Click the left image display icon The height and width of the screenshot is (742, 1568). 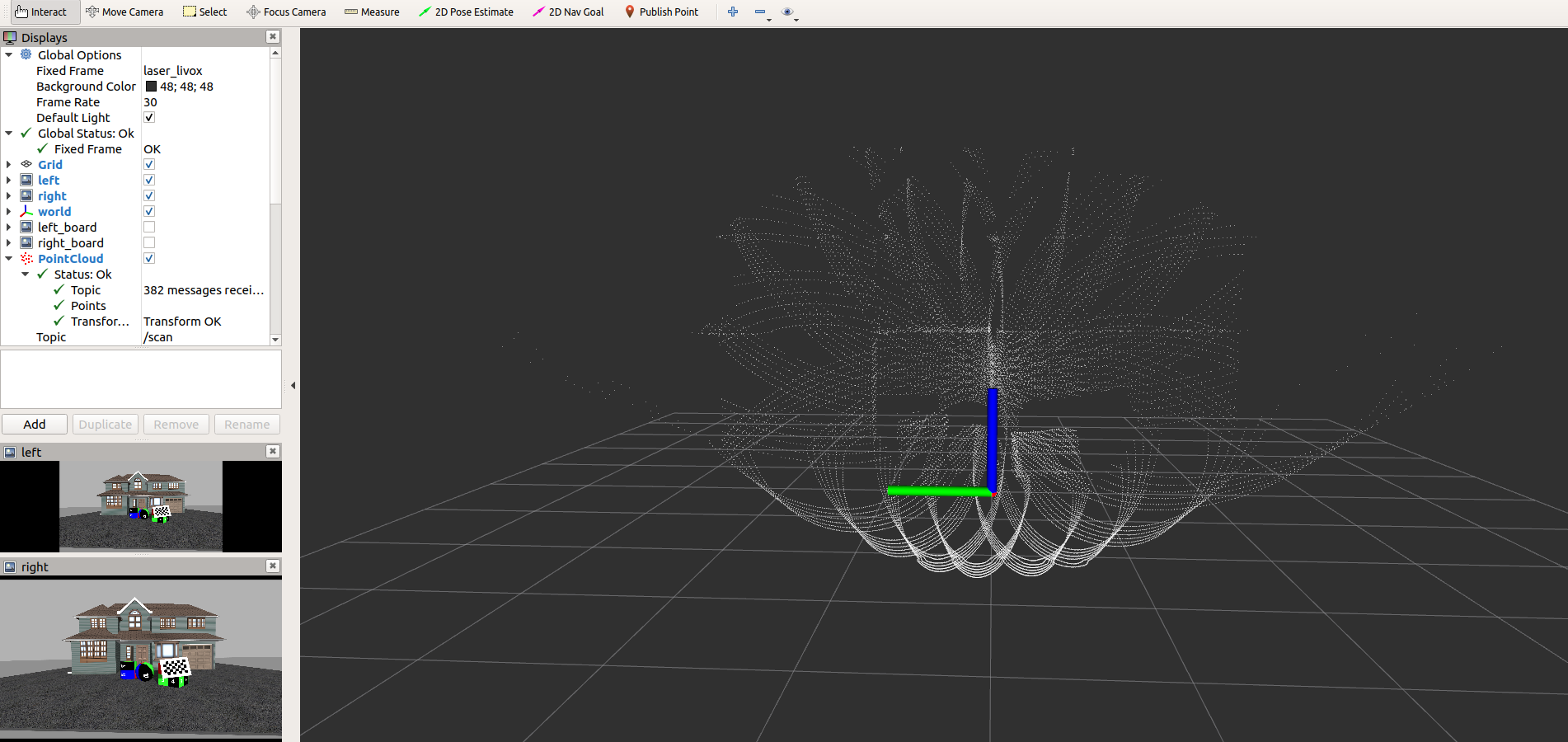[x=26, y=180]
